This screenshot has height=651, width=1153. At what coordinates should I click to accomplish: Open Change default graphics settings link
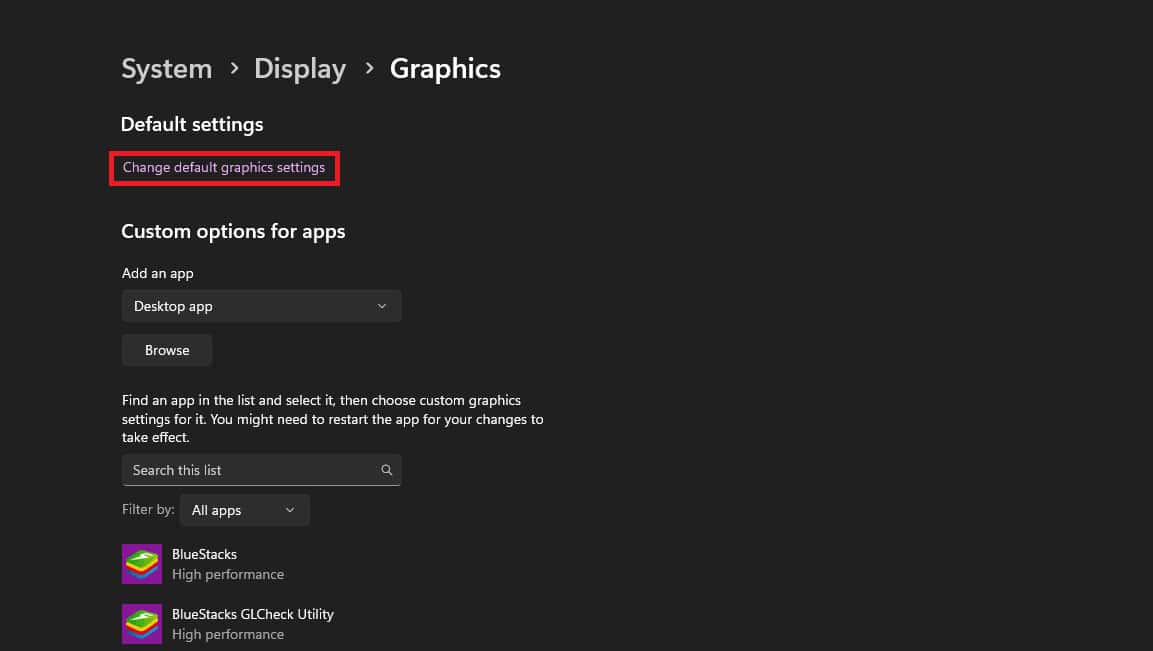pyautogui.click(x=224, y=168)
